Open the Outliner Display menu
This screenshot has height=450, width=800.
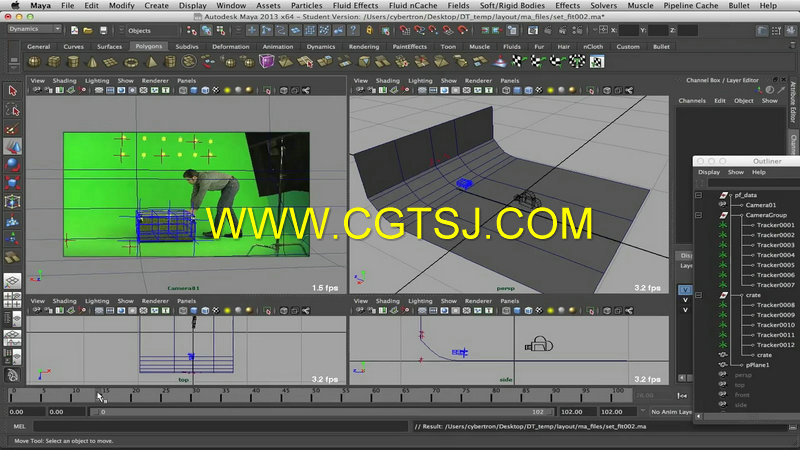coord(709,172)
